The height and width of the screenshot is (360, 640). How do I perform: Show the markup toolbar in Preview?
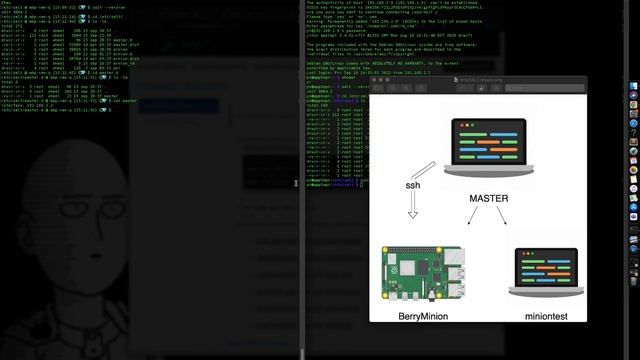click(x=496, y=88)
